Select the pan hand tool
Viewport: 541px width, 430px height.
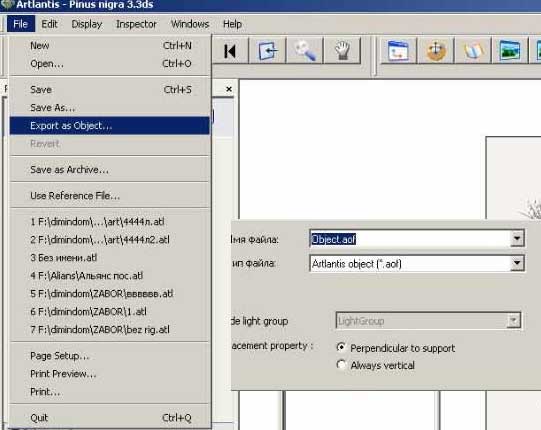click(342, 51)
